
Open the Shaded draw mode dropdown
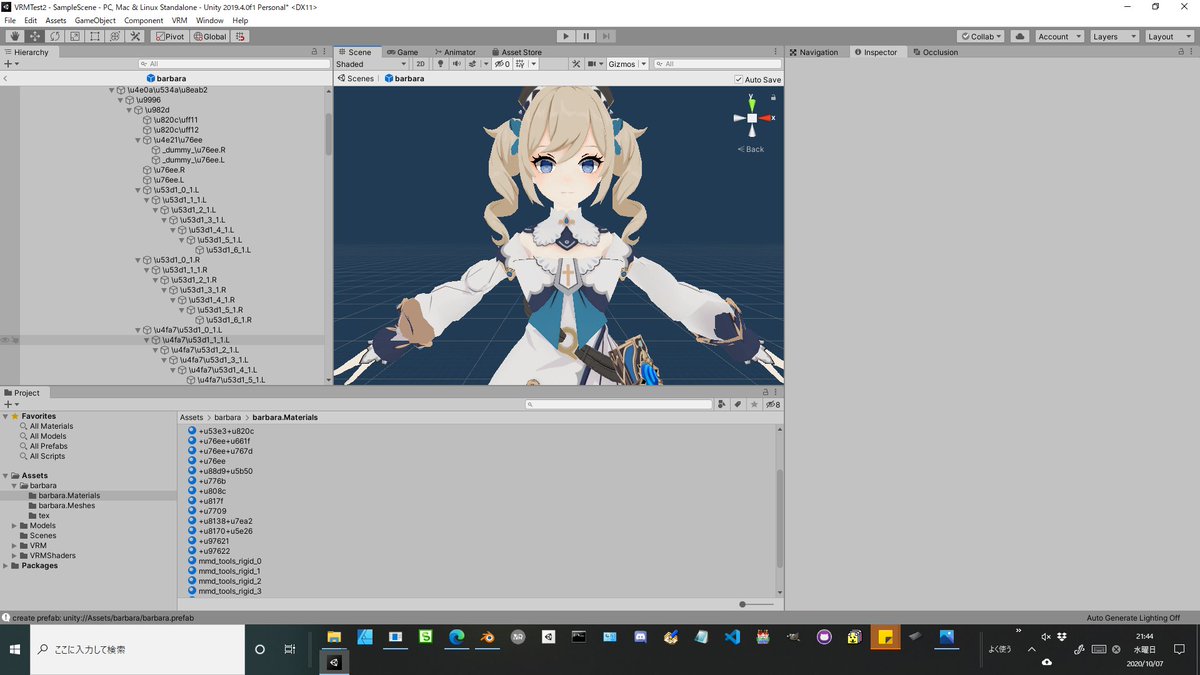point(371,64)
